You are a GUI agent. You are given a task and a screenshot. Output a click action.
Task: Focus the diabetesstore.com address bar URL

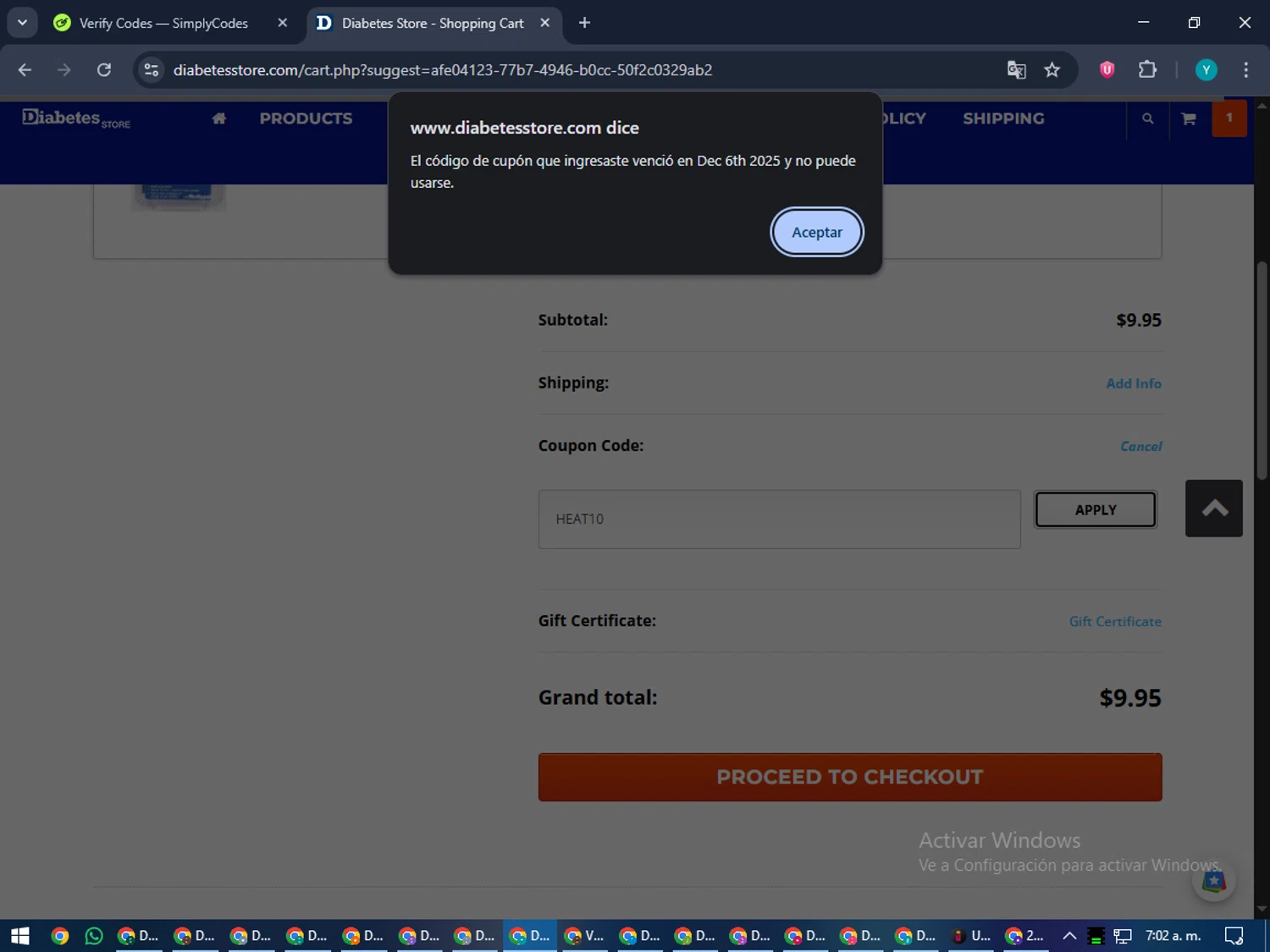[442, 70]
